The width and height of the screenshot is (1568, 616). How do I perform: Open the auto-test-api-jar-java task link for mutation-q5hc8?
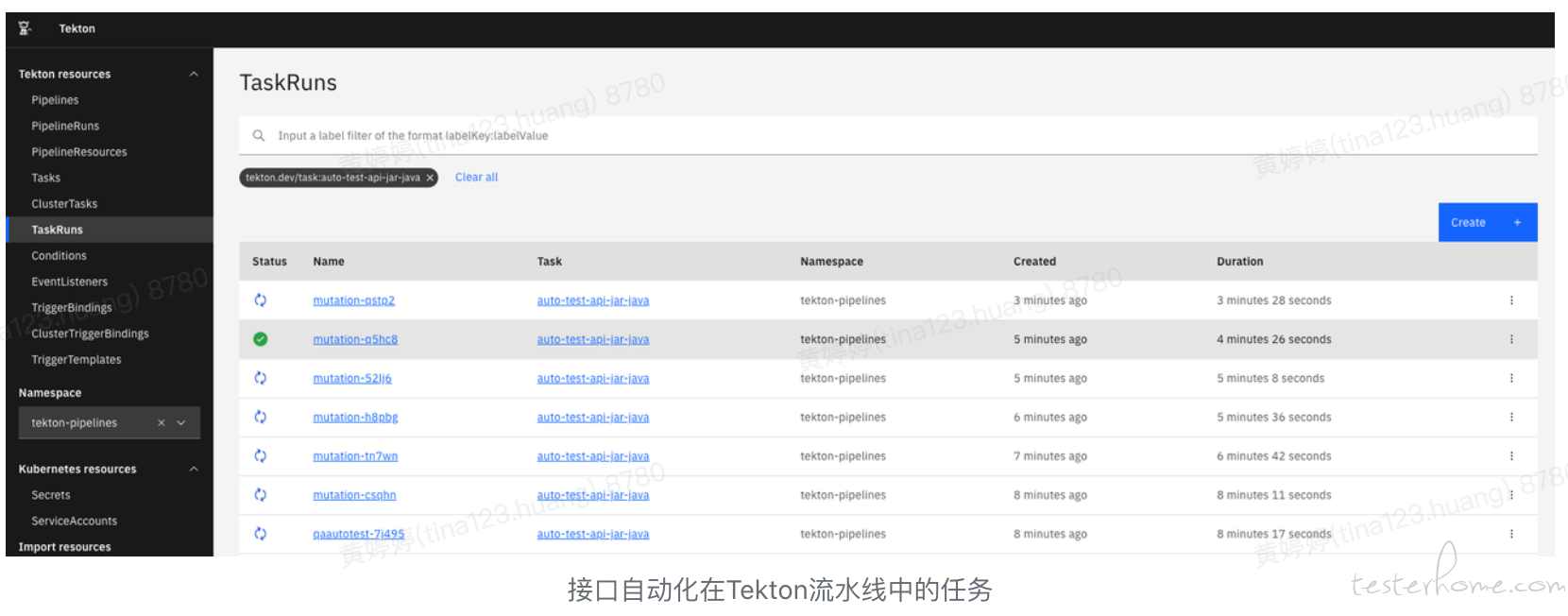(593, 339)
